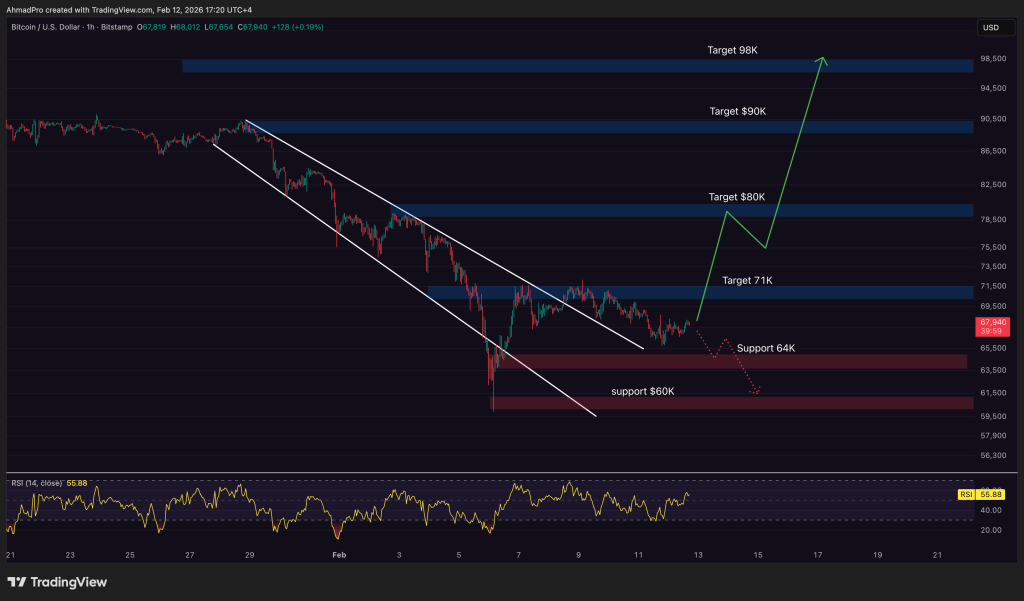Click the red dotted downward arrow tip
The height and width of the screenshot is (601, 1024).
tap(759, 391)
